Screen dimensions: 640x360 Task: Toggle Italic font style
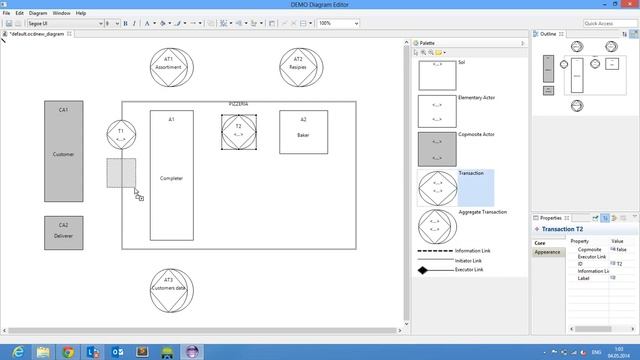(134, 24)
